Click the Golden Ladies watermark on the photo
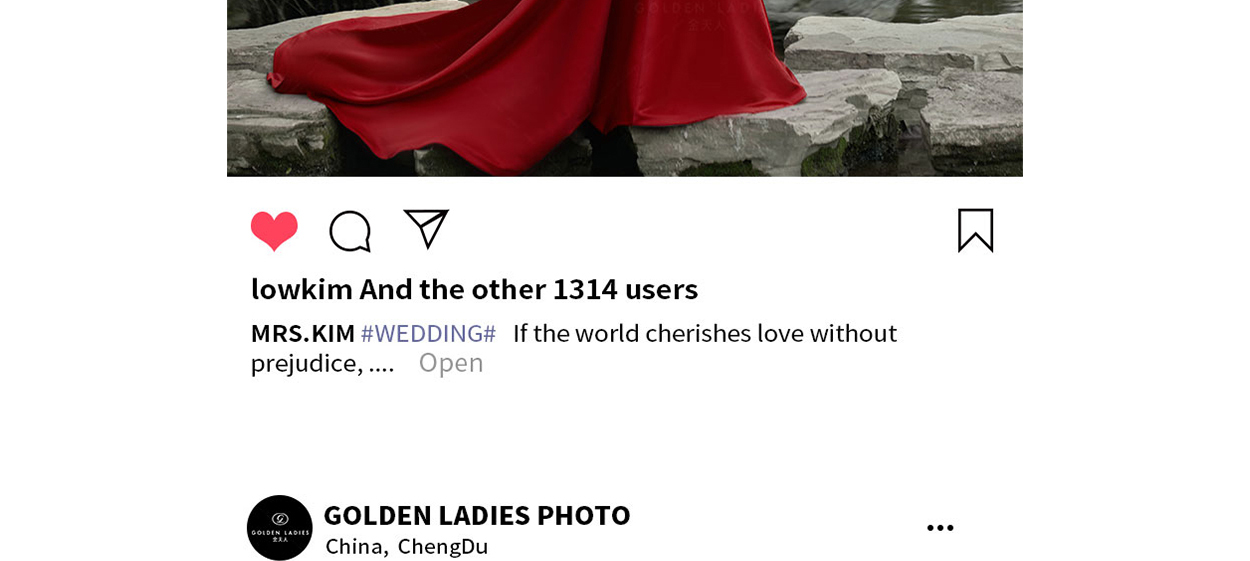1250x561 pixels. pos(700,14)
